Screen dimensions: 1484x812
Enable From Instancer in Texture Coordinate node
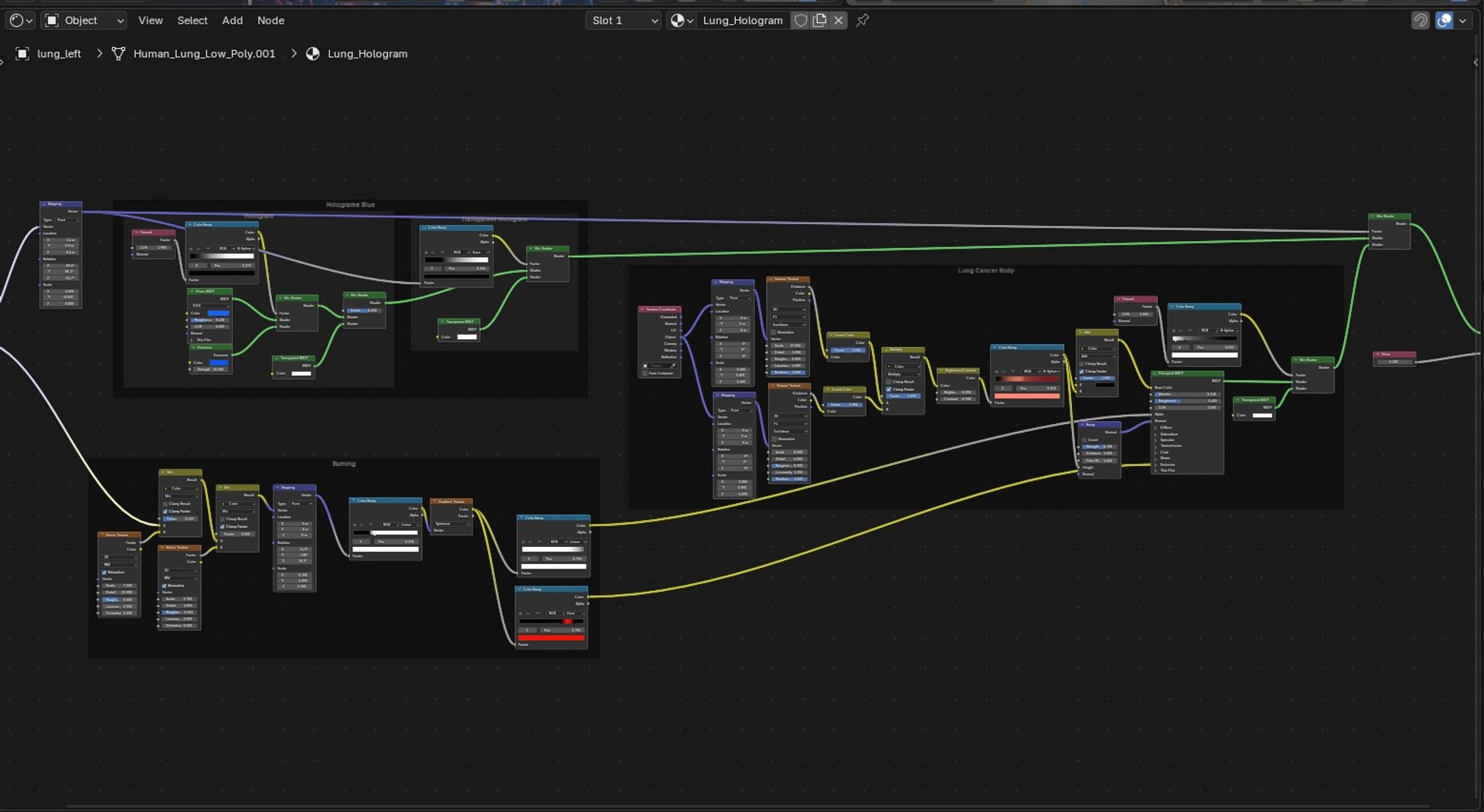(x=645, y=373)
